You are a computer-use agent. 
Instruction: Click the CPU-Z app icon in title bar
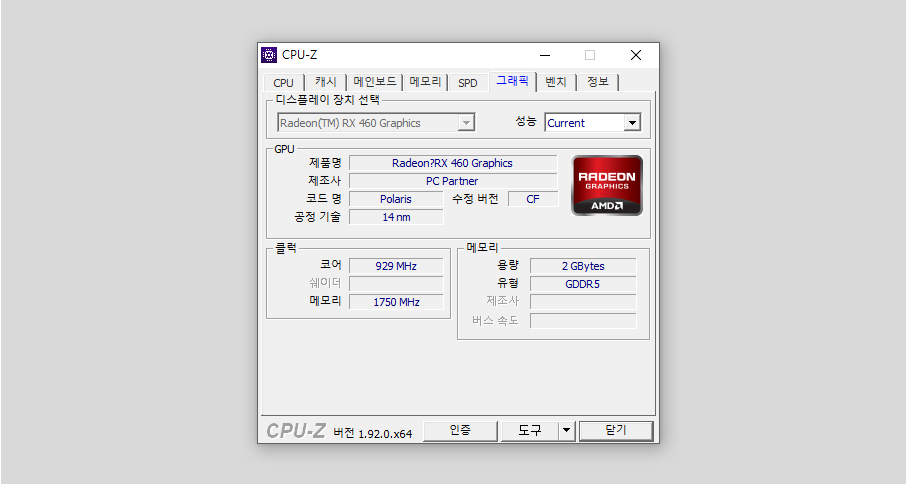[x=269, y=55]
